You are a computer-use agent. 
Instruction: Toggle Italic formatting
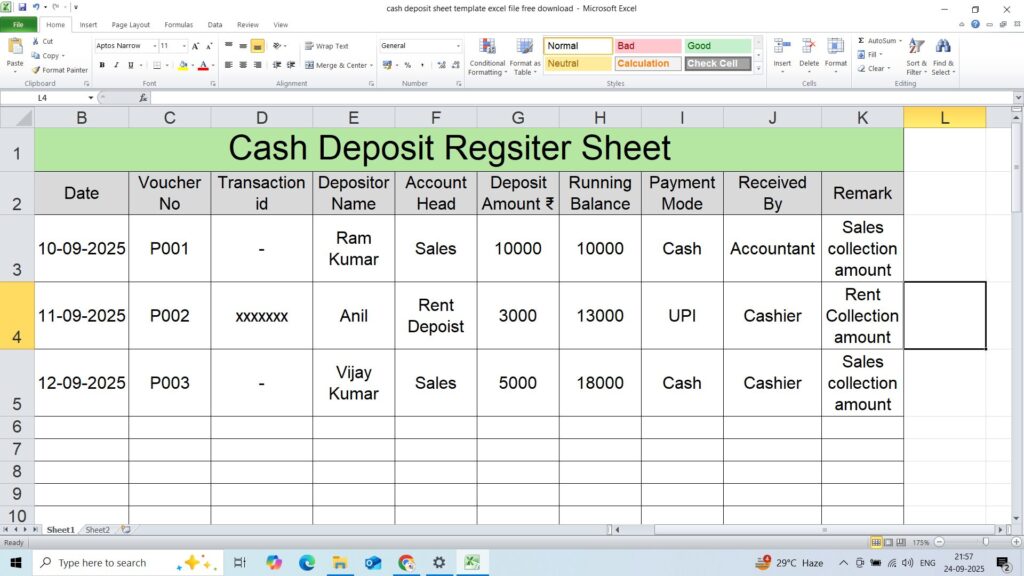[x=117, y=65]
